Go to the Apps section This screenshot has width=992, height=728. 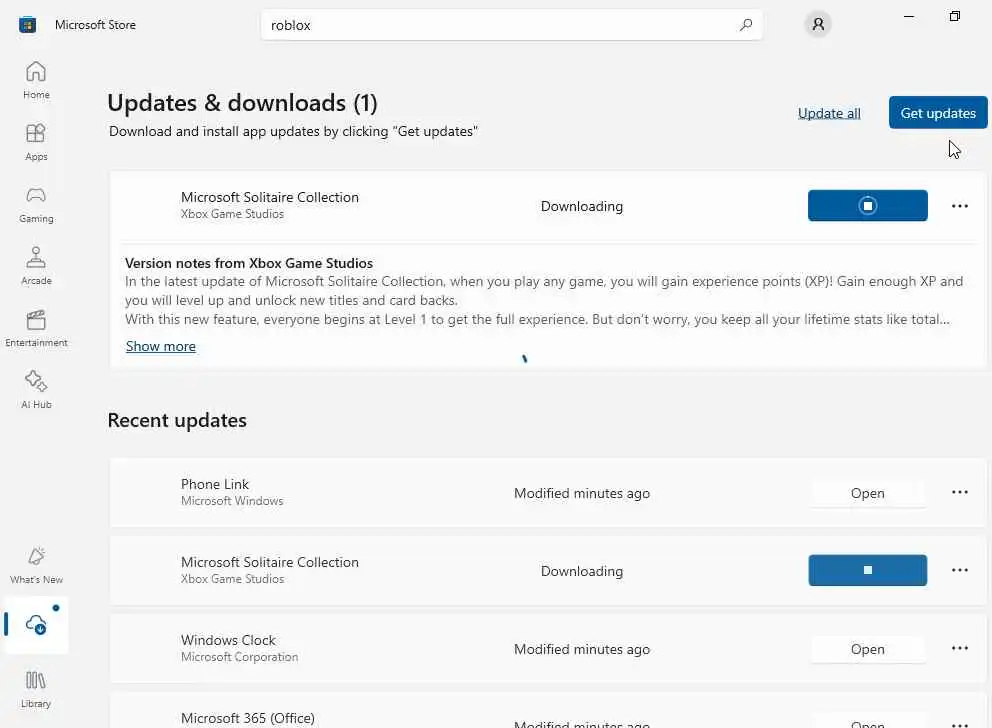click(x=36, y=142)
